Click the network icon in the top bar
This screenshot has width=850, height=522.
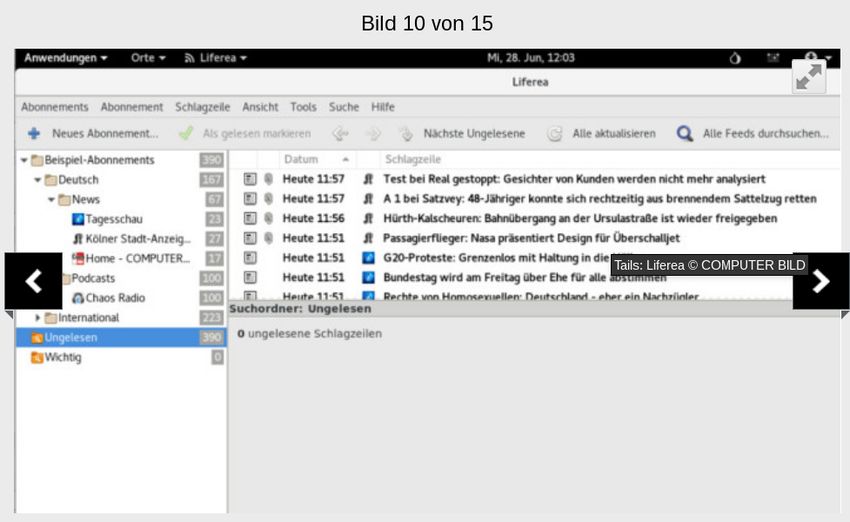pyautogui.click(x=773, y=57)
